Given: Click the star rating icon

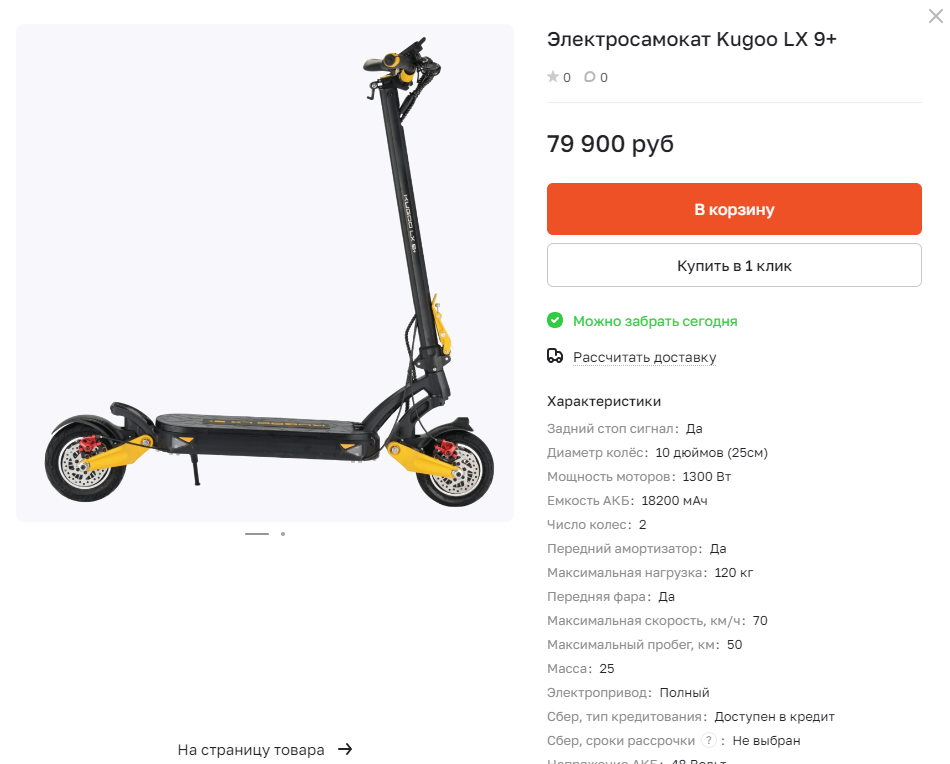Looking at the screenshot, I should [x=553, y=76].
